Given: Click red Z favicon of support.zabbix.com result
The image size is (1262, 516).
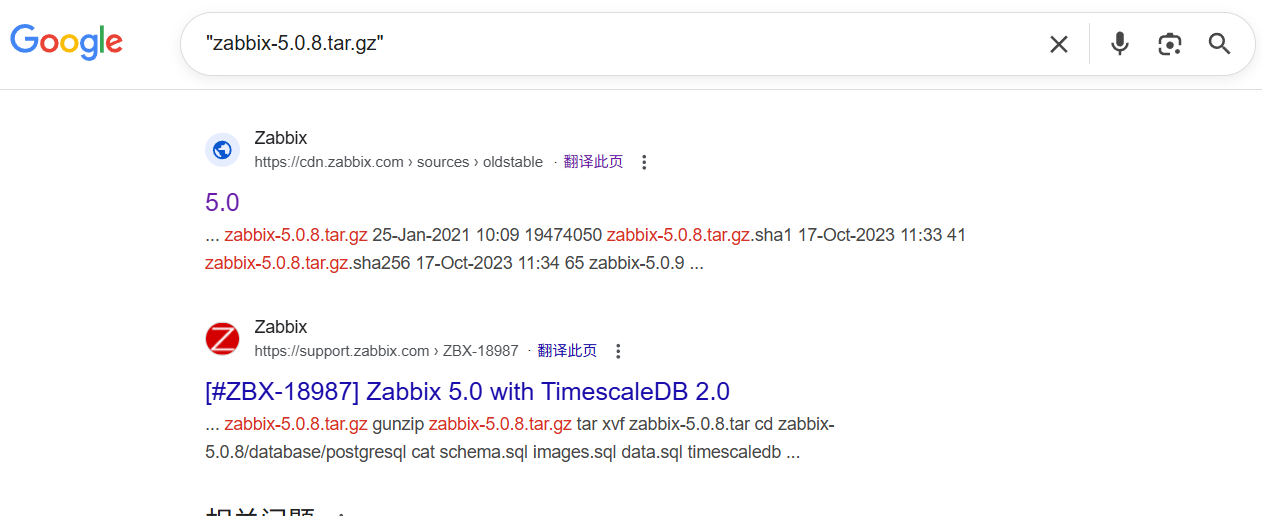Looking at the screenshot, I should coord(222,339).
